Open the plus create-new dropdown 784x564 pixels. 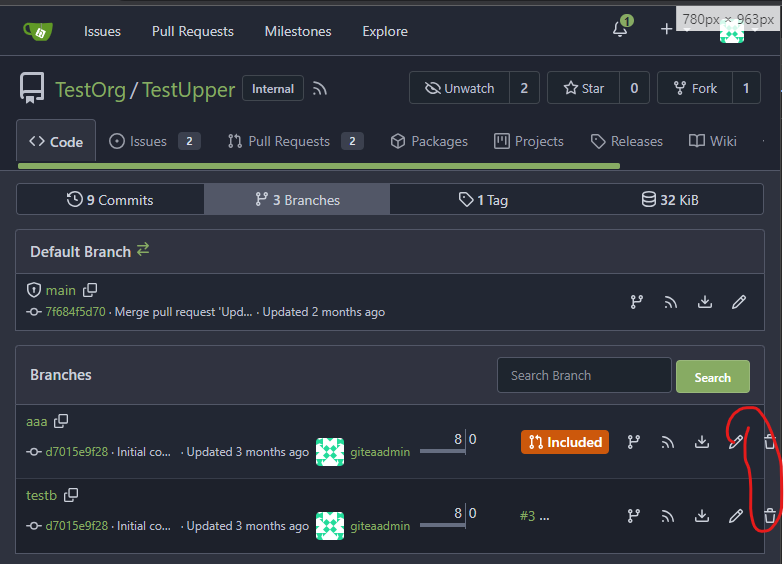pos(667,30)
